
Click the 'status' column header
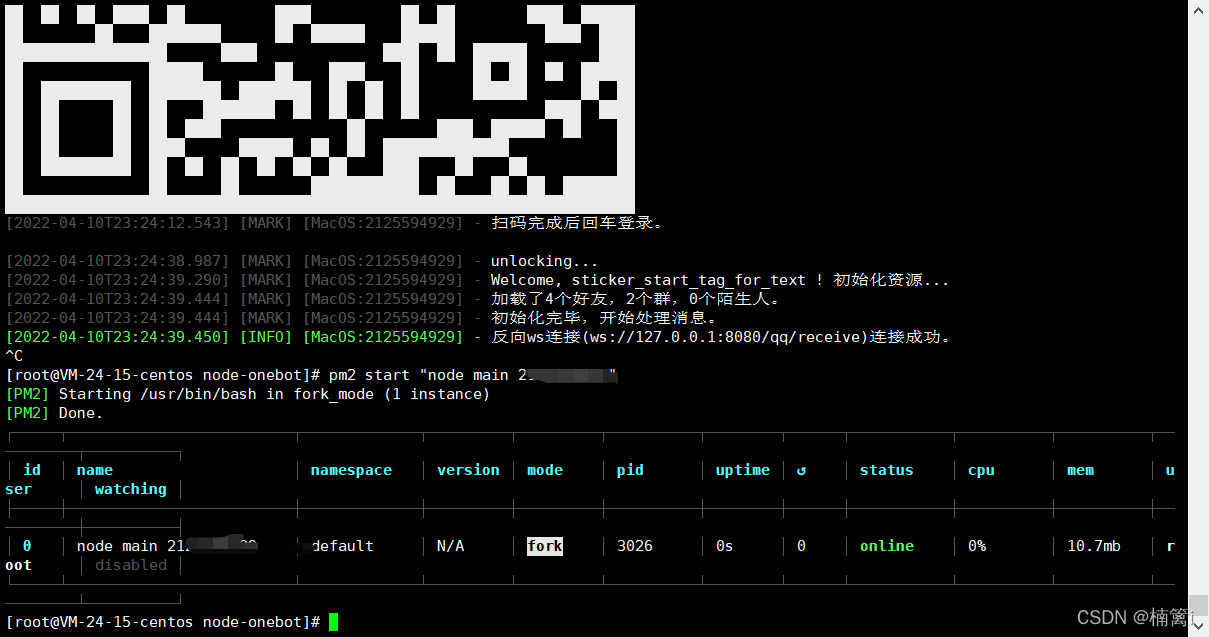click(886, 470)
